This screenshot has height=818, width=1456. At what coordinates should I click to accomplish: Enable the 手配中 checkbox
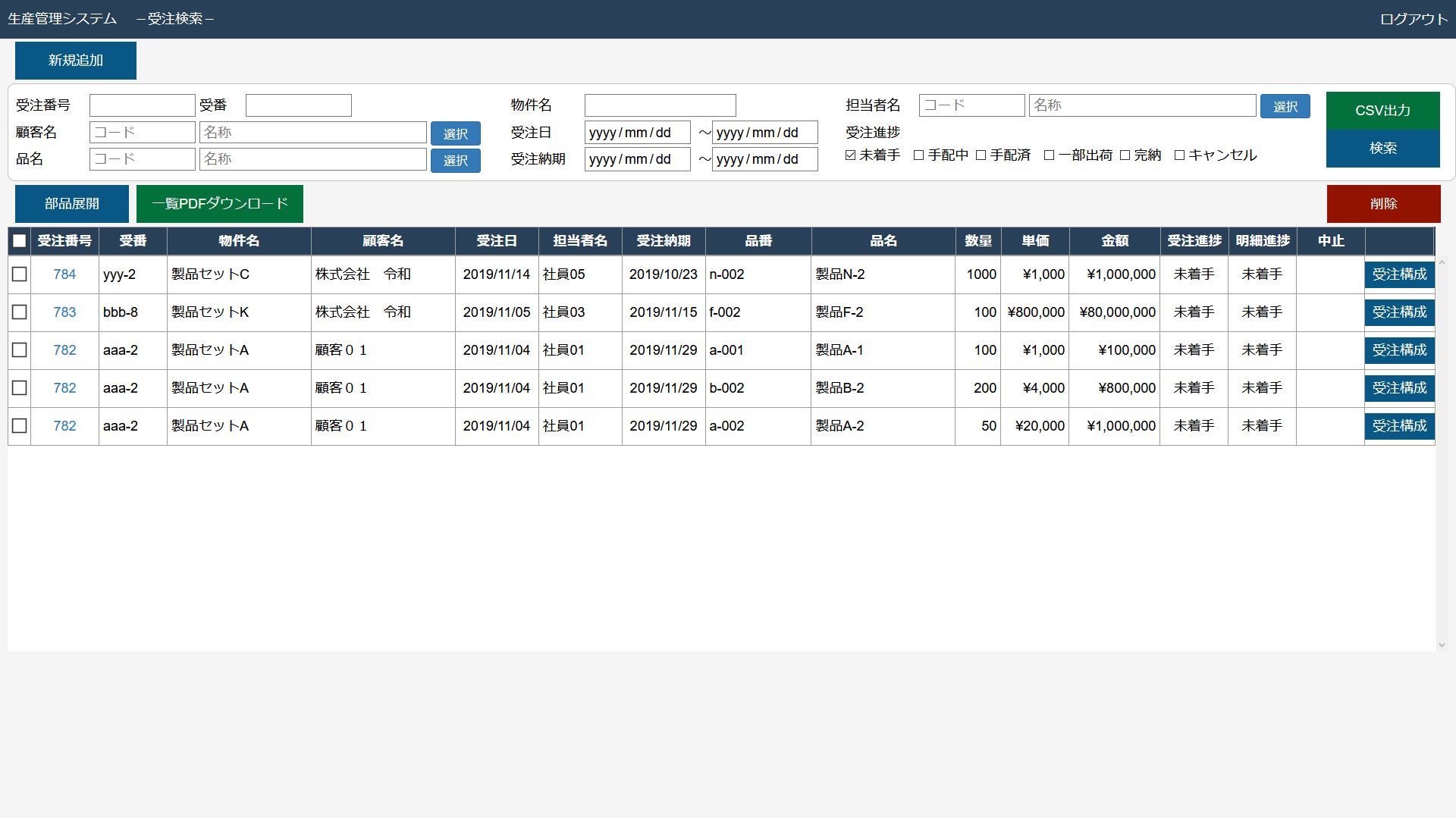(918, 155)
